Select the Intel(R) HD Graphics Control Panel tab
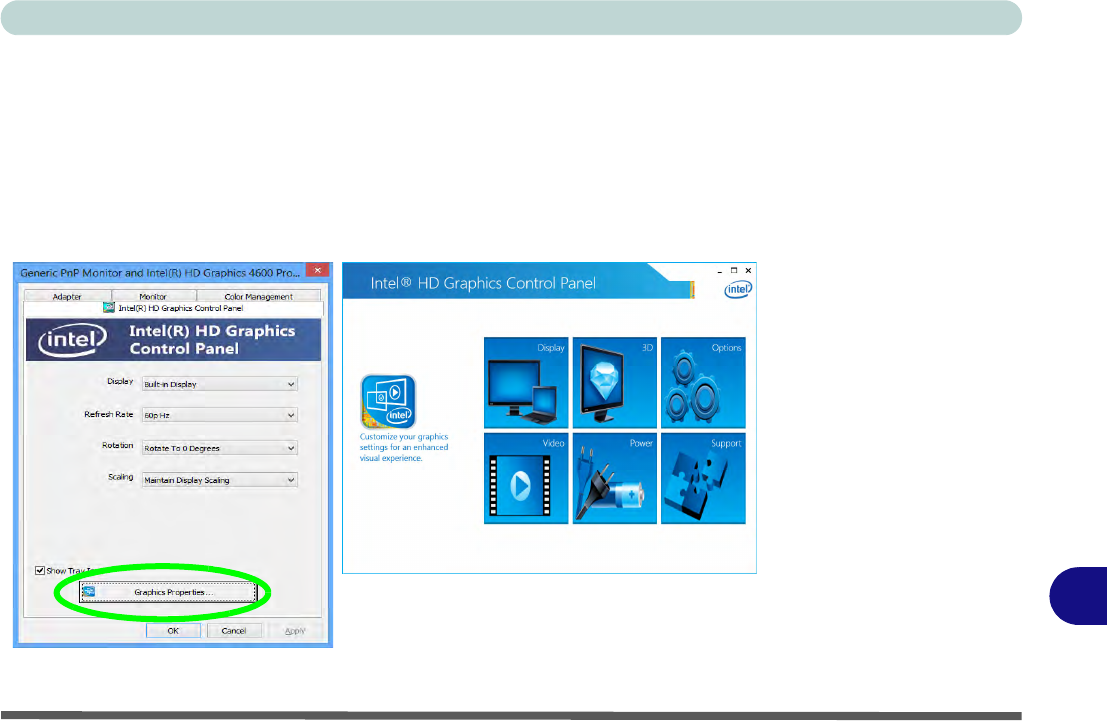Image resolution: width=1107 pixels, height=721 pixels. [x=174, y=308]
